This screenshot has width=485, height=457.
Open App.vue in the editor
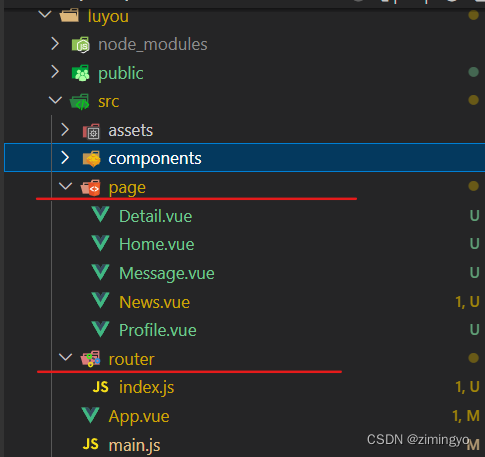coord(139,417)
